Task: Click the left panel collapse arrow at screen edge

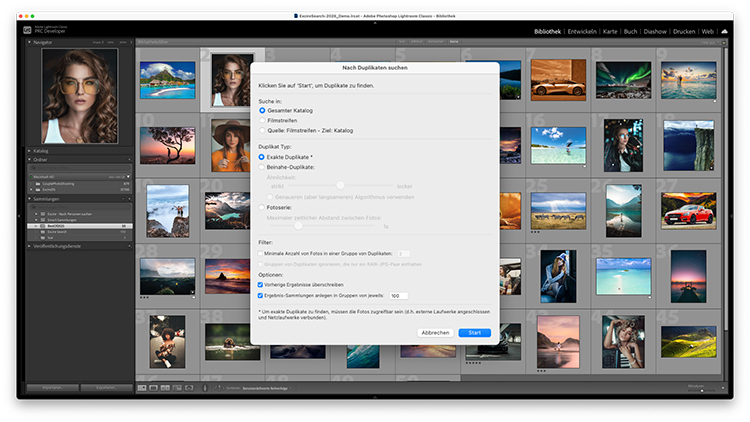Action: point(19,214)
